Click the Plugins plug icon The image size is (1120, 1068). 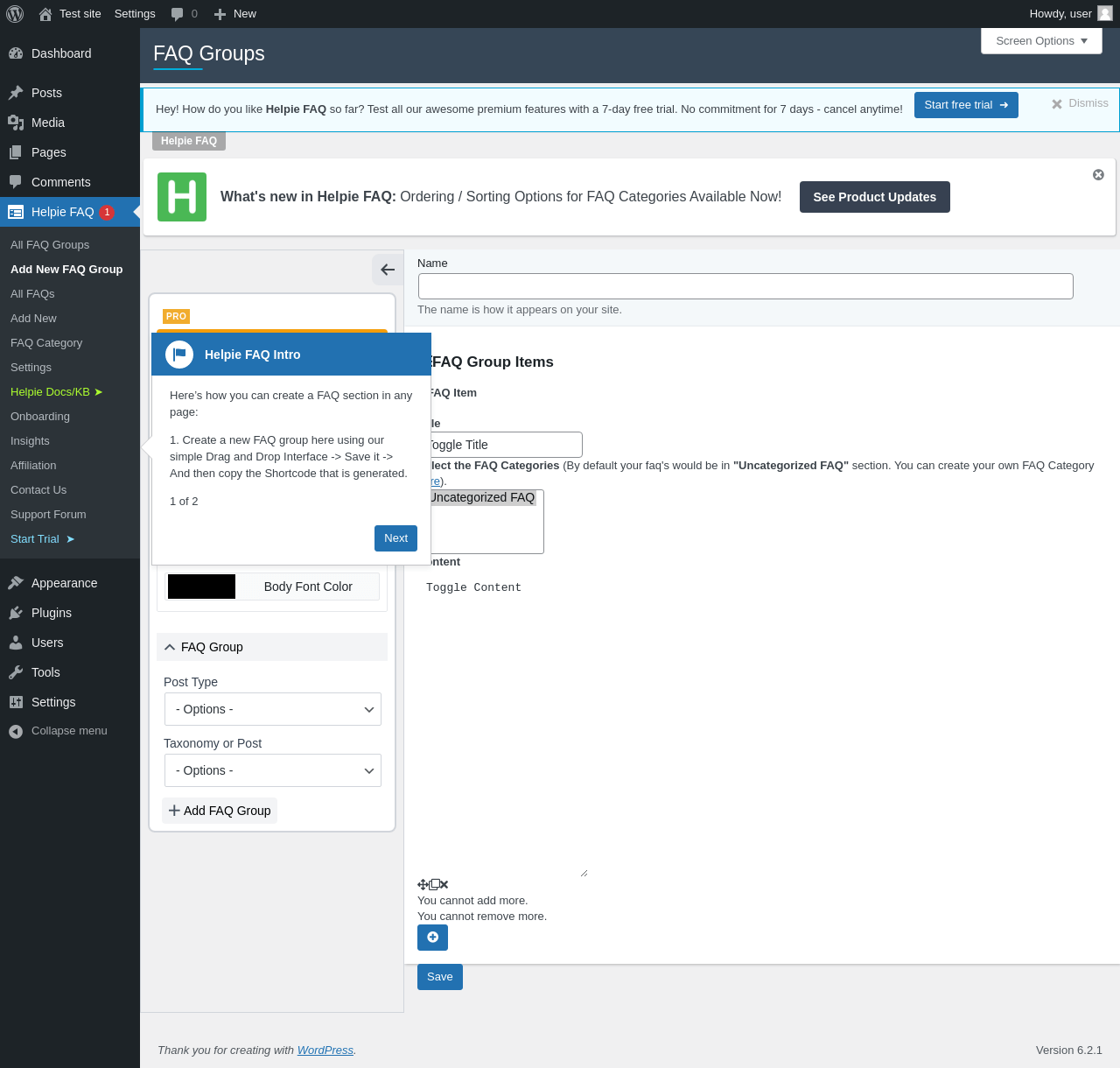coord(16,613)
